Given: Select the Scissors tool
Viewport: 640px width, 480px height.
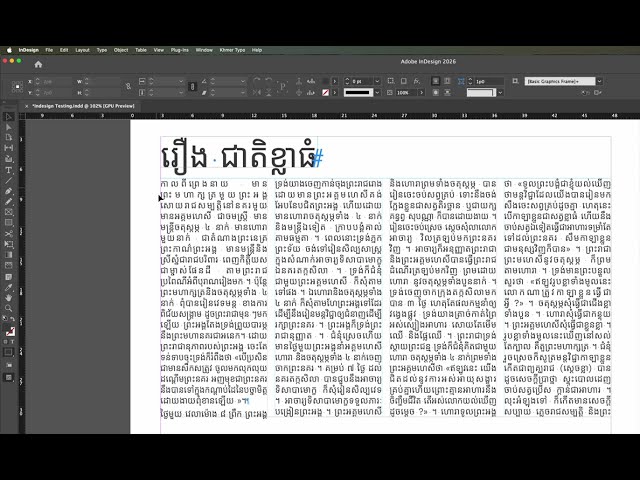Looking at the screenshot, I should pyautogui.click(x=9, y=233).
